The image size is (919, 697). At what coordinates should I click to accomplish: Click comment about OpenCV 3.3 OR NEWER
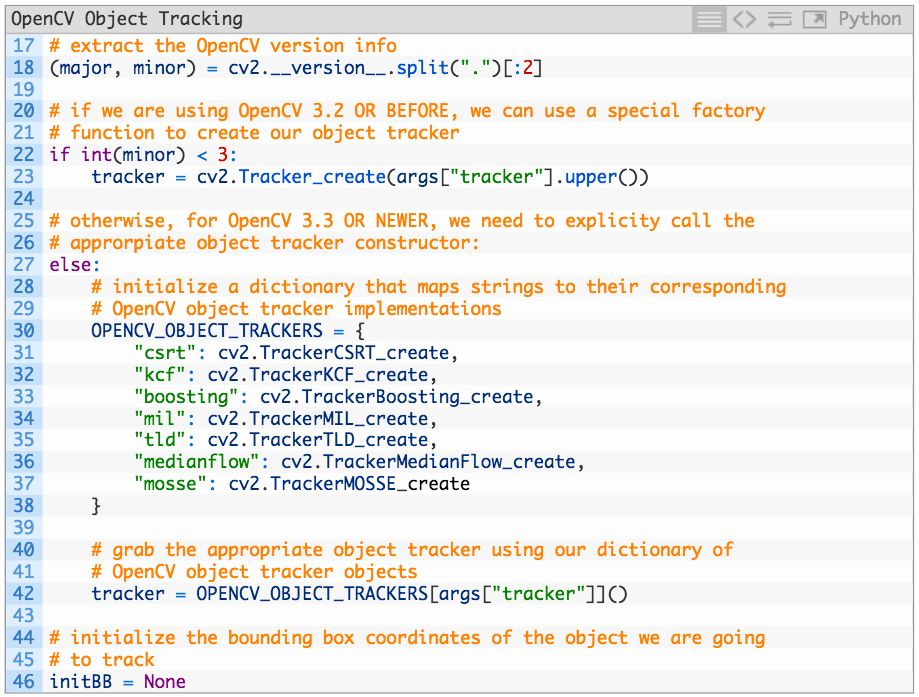tap(402, 221)
